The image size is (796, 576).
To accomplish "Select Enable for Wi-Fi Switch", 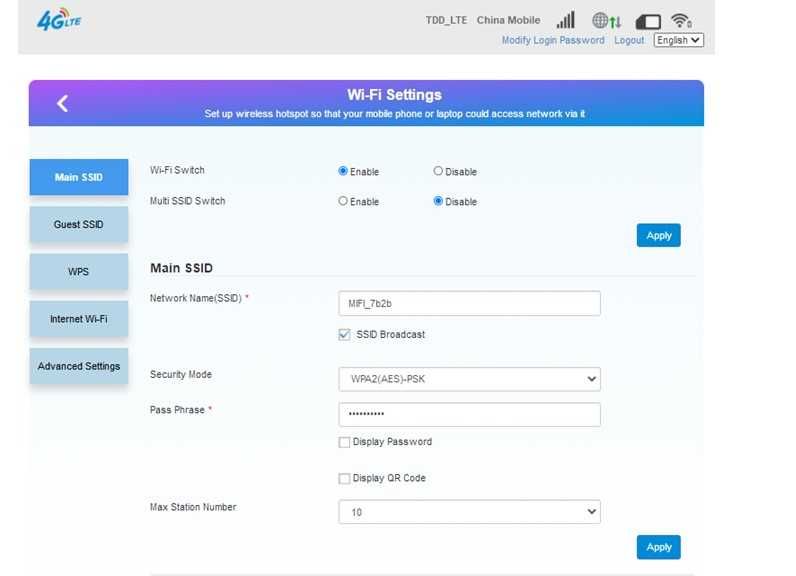I will tap(343, 171).
